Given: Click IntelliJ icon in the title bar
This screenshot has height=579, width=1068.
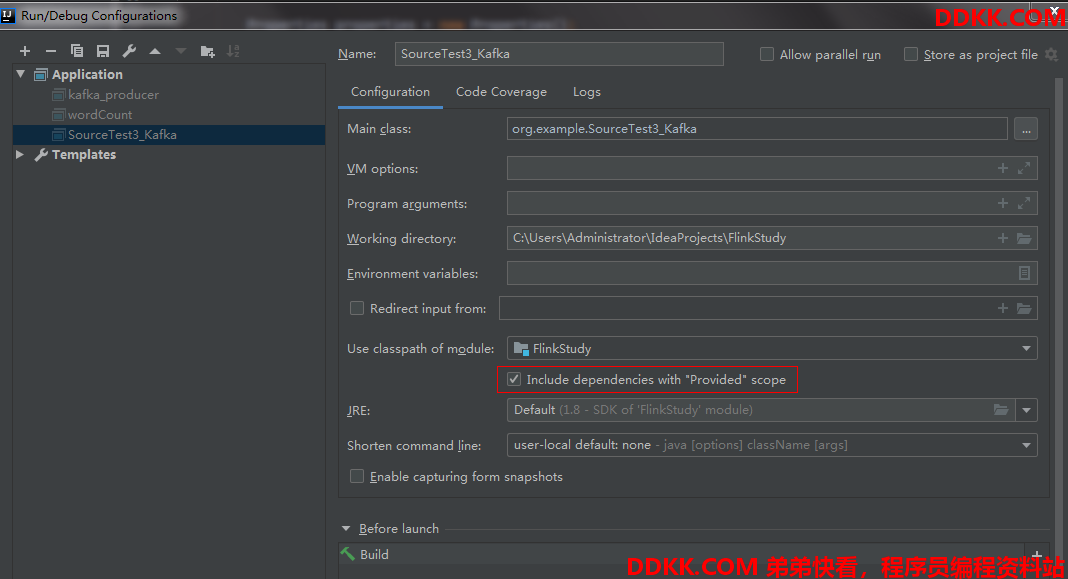Looking at the screenshot, I should (x=8, y=15).
